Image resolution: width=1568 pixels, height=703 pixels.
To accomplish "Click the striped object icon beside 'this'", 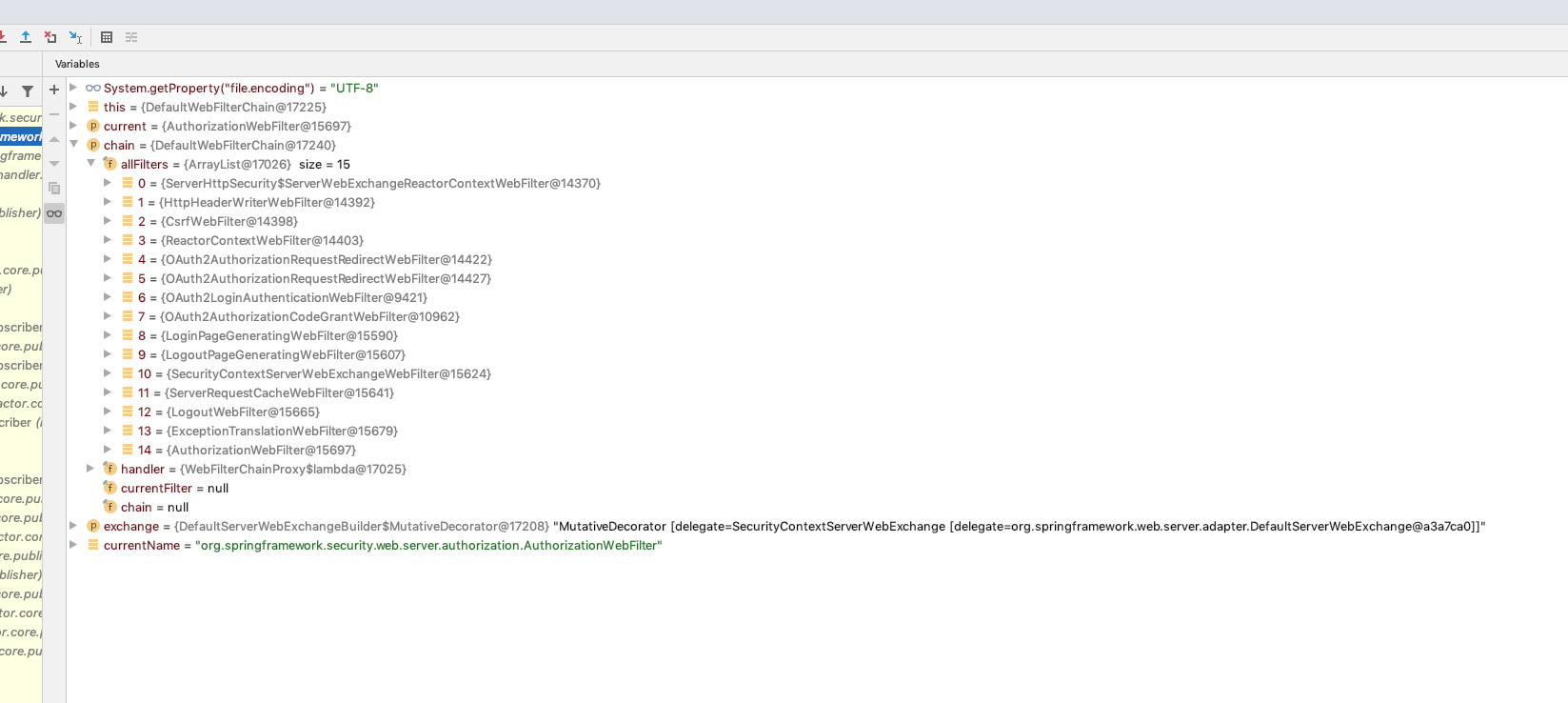I will click(93, 107).
